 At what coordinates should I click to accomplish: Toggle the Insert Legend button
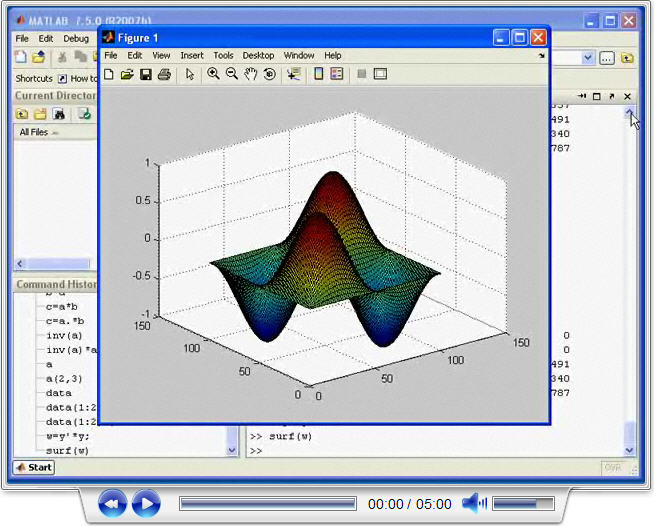pos(336,74)
